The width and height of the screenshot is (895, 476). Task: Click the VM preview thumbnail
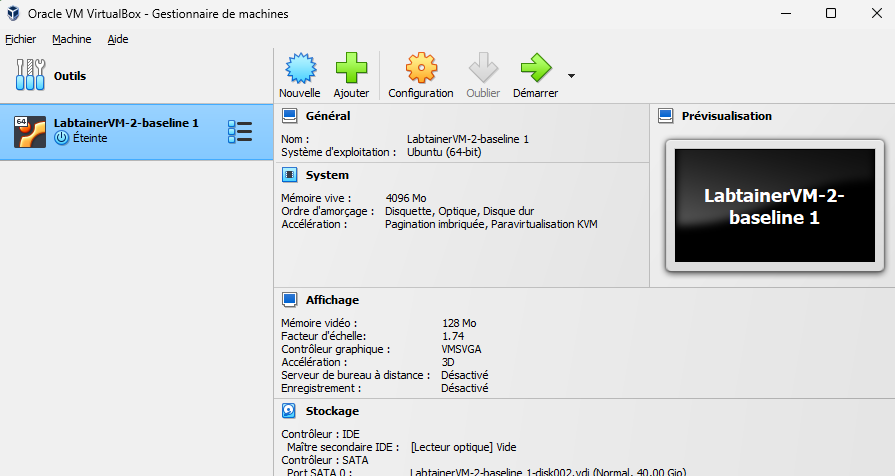click(x=775, y=206)
